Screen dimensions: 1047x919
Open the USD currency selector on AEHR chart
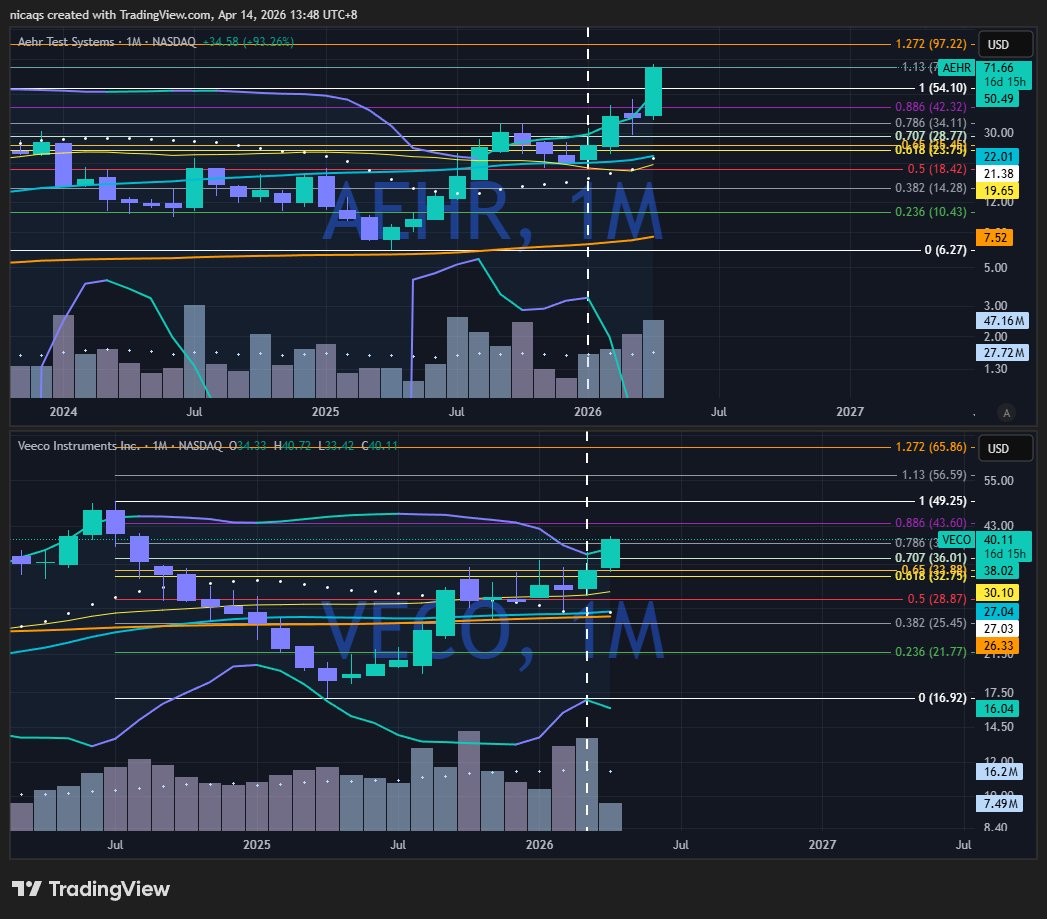[1005, 45]
